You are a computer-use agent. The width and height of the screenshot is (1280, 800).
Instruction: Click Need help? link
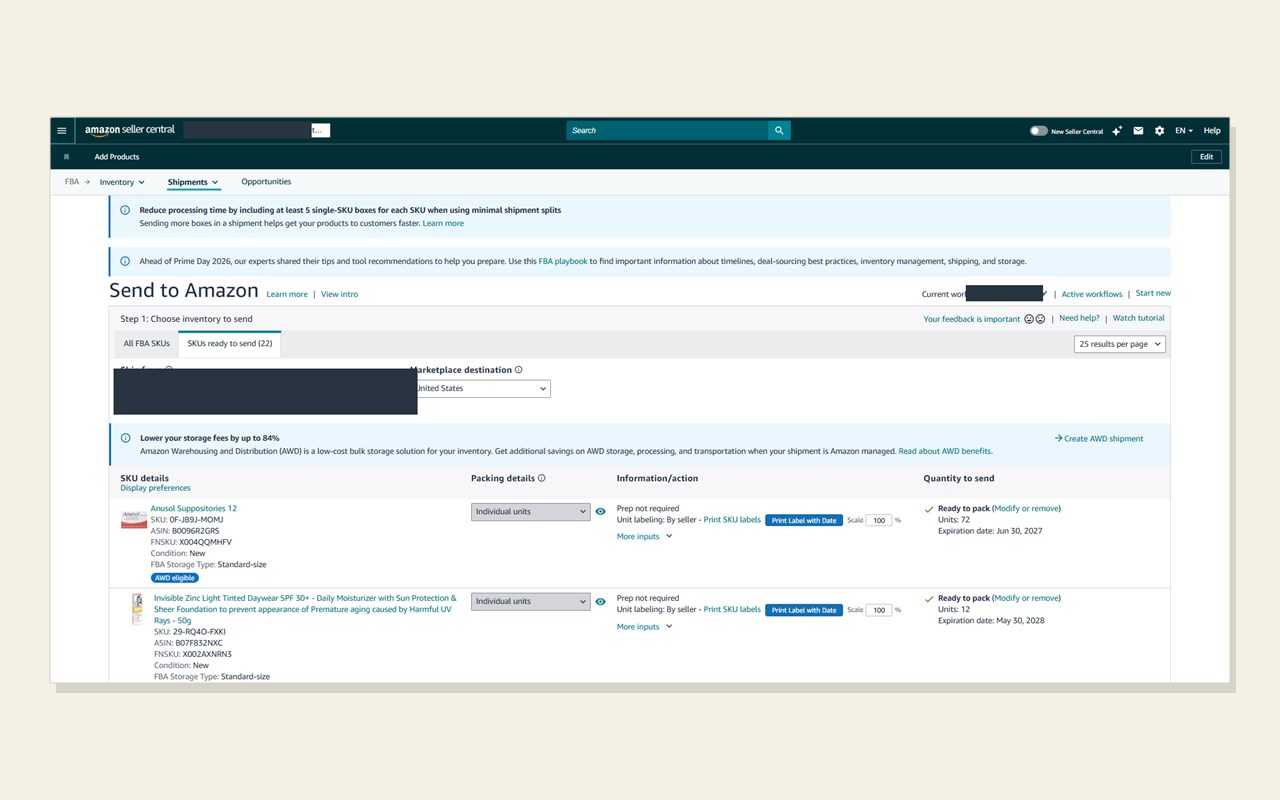point(1079,319)
